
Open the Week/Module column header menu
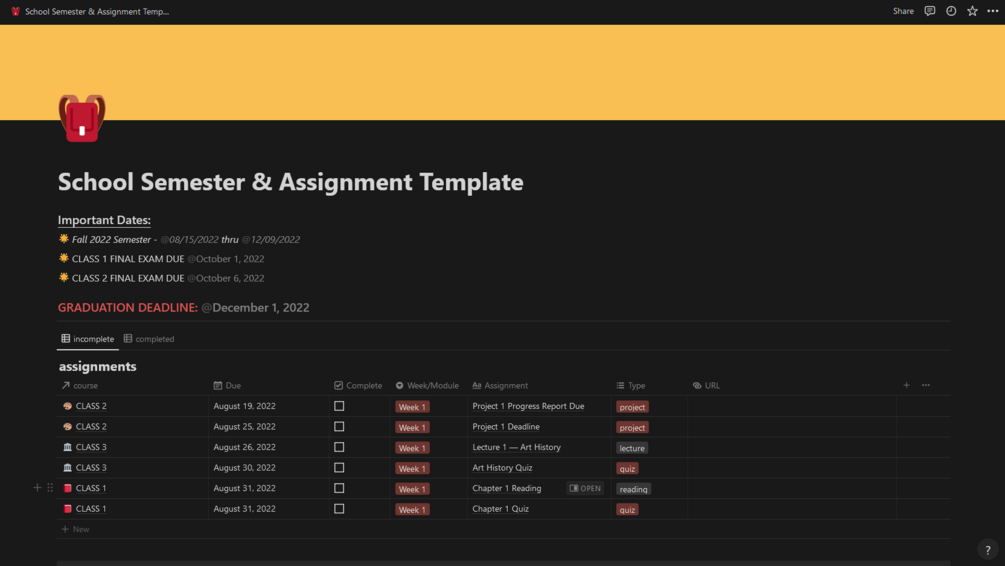coord(427,385)
